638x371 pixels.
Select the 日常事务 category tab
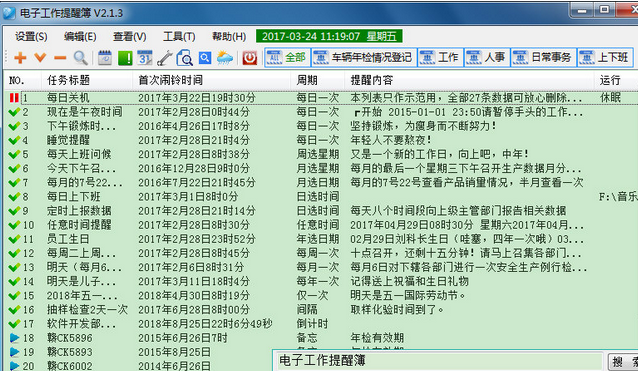543,57
